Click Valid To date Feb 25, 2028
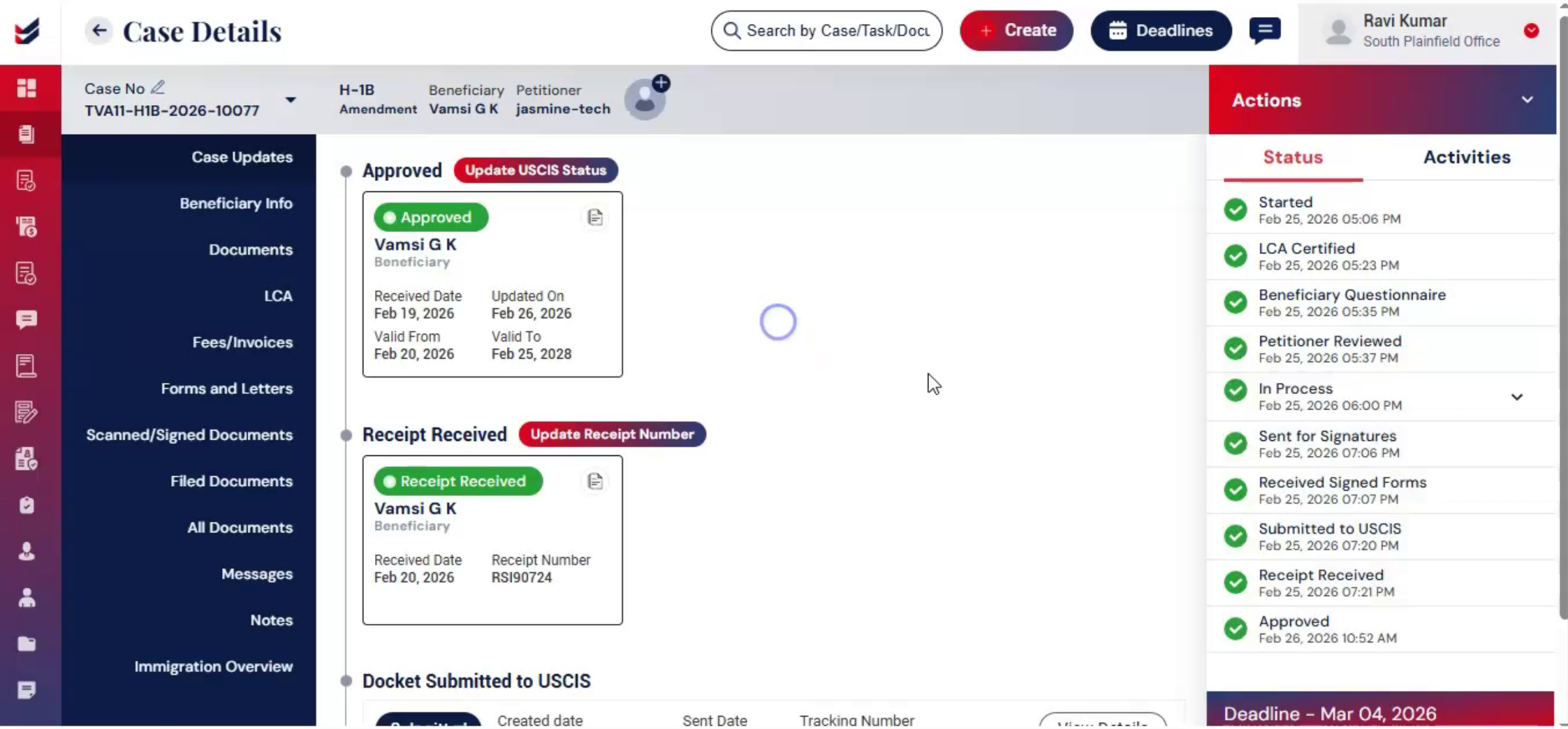Viewport: 1568px width, 729px height. [531, 354]
